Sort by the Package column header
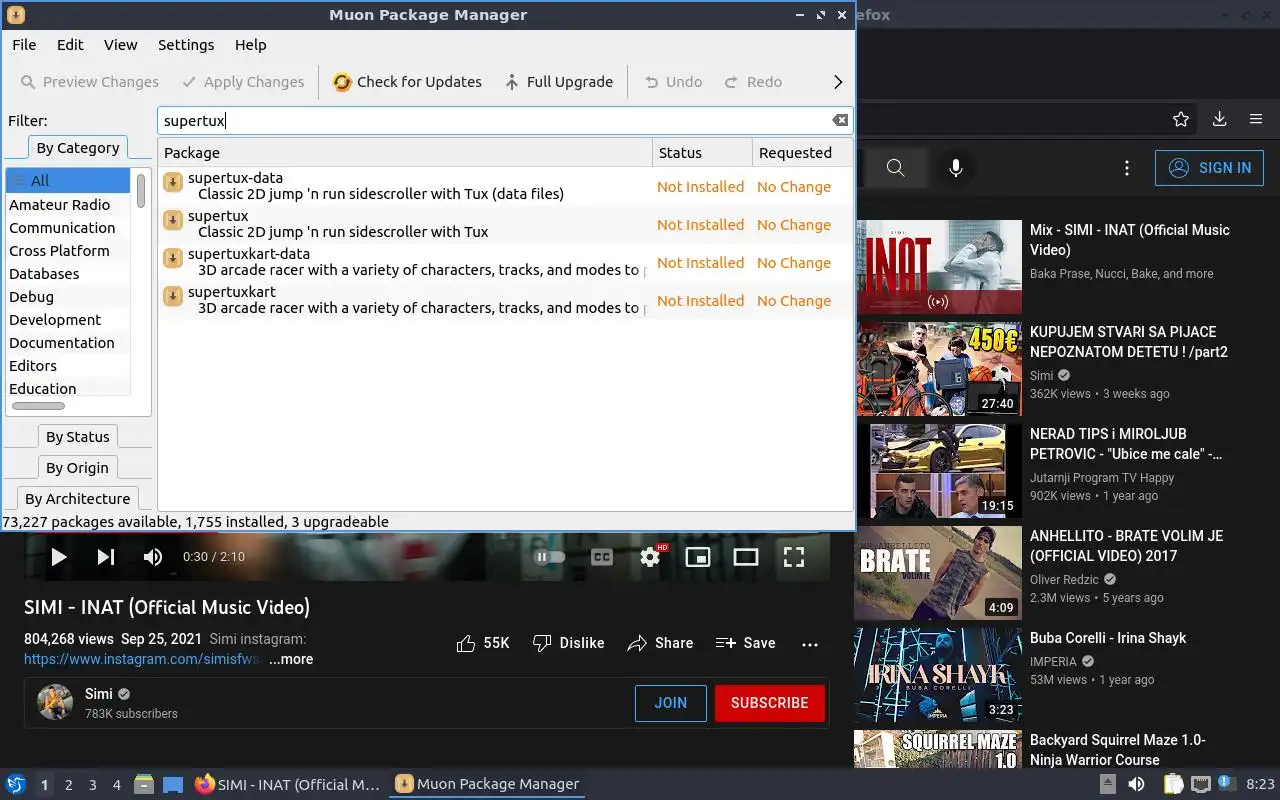 click(x=405, y=153)
